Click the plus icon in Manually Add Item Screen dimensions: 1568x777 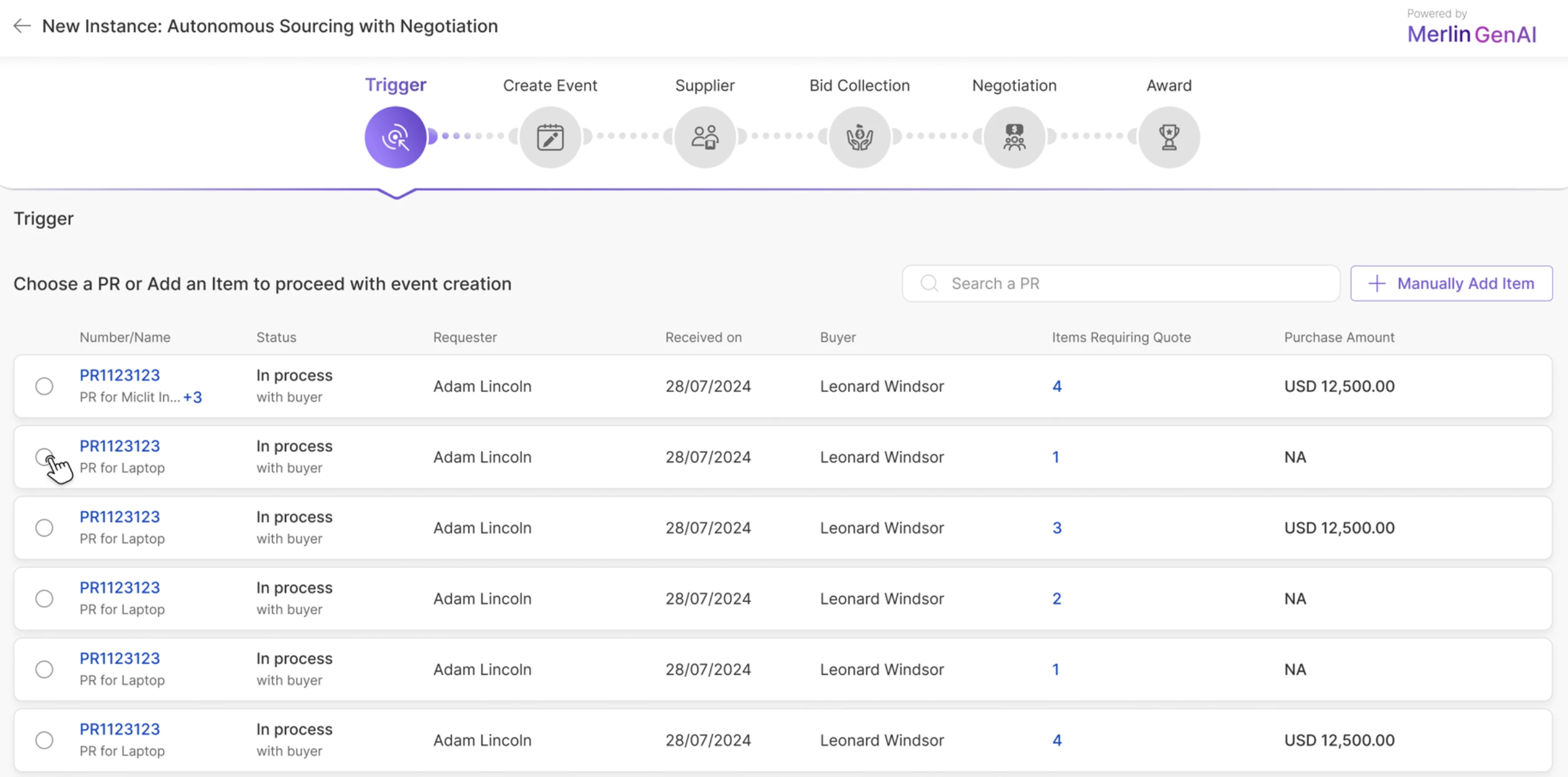coord(1376,283)
